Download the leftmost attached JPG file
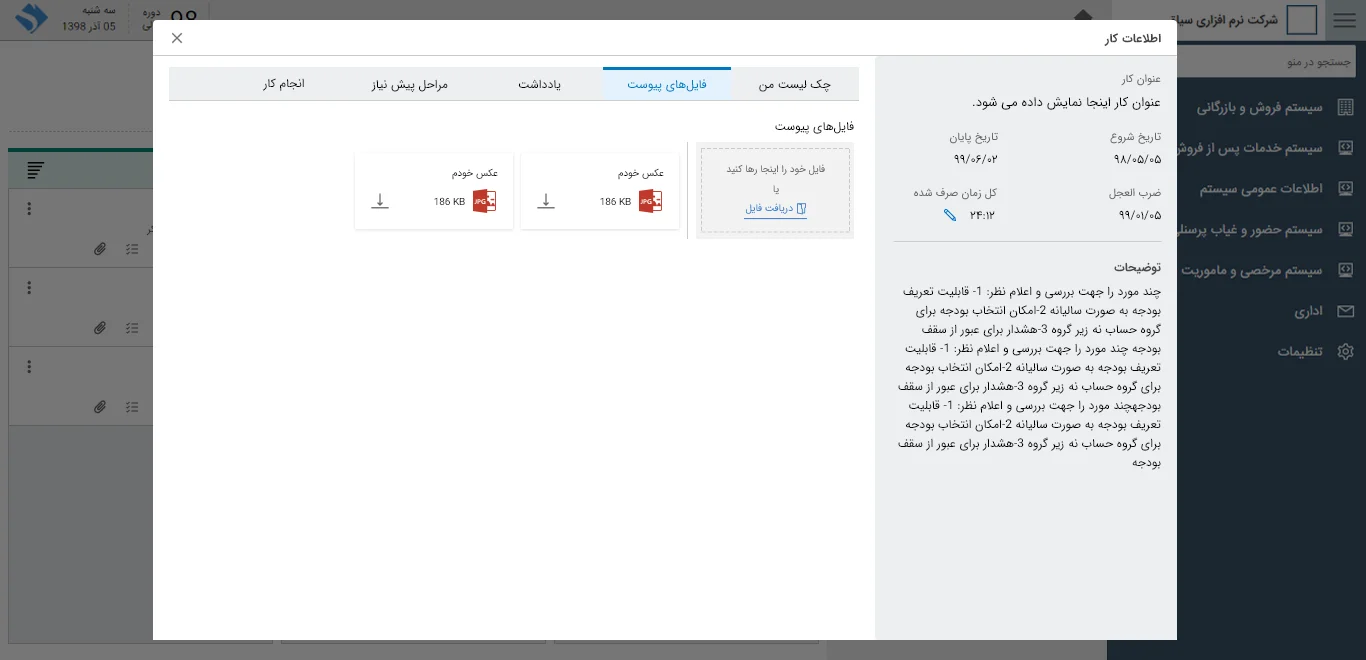Viewport: 1366px width, 660px height. [380, 201]
